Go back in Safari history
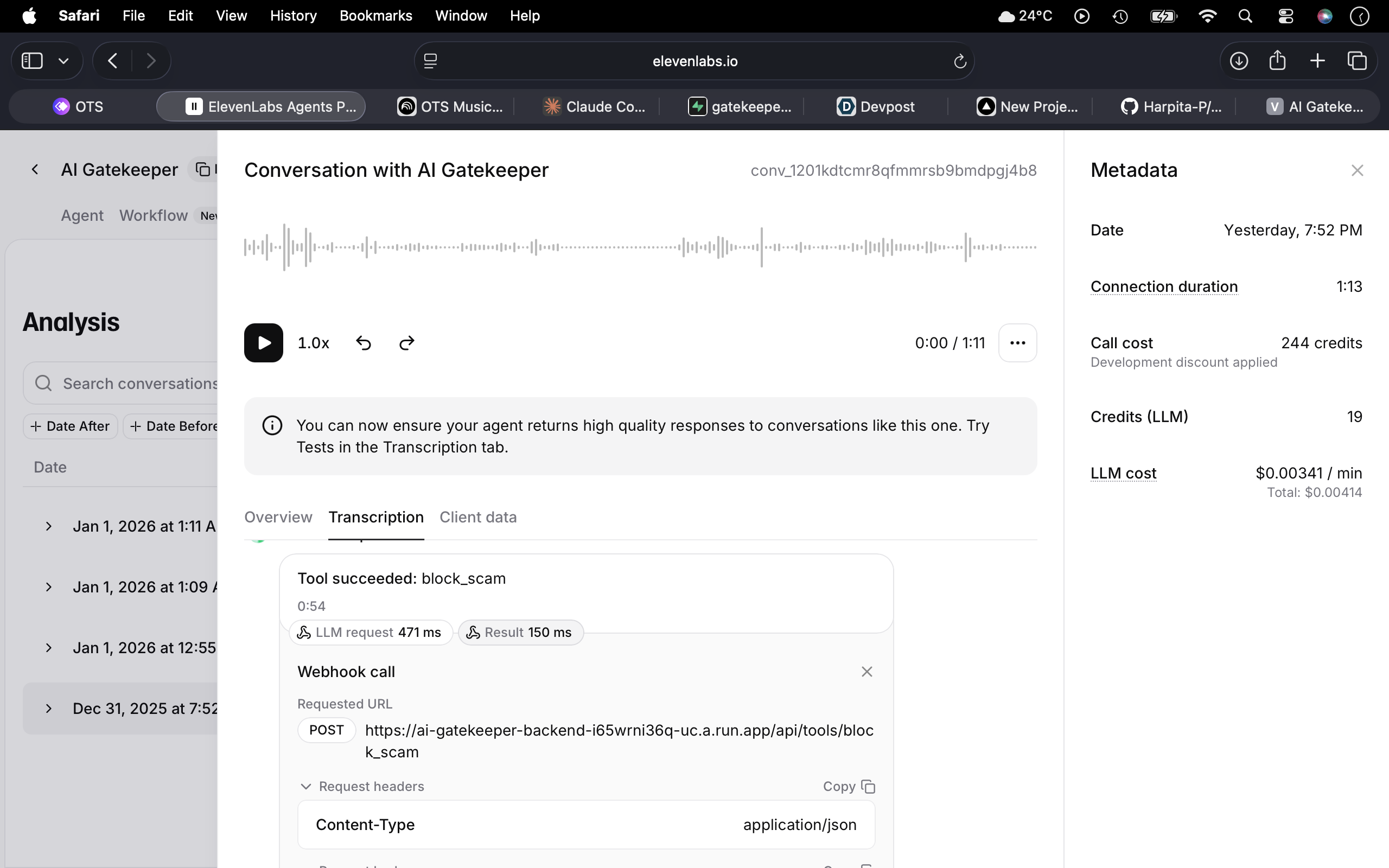1389x868 pixels. click(x=113, y=61)
